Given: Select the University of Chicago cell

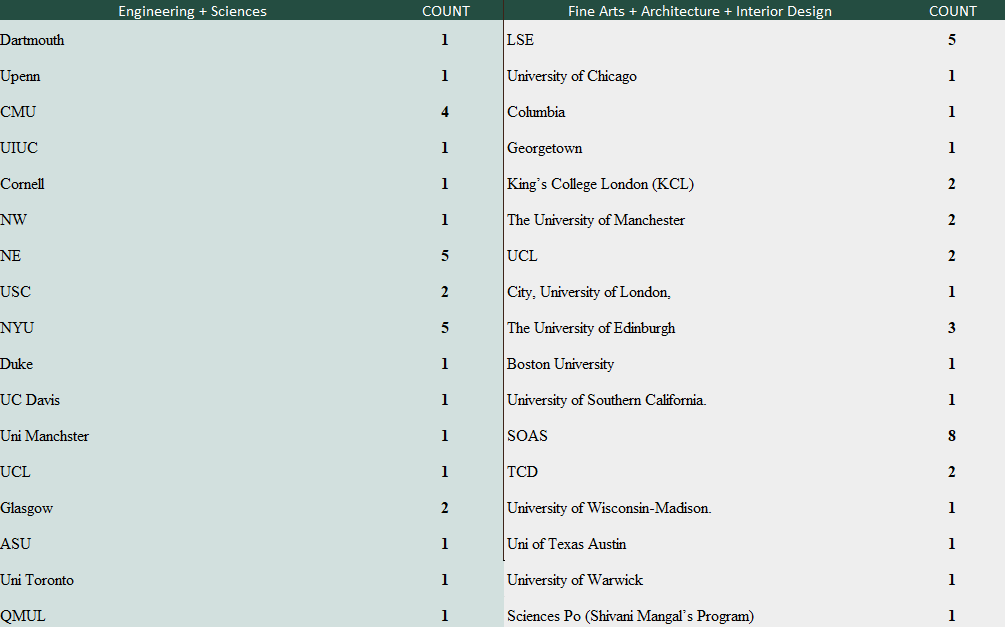Looking at the screenshot, I should 572,76.
